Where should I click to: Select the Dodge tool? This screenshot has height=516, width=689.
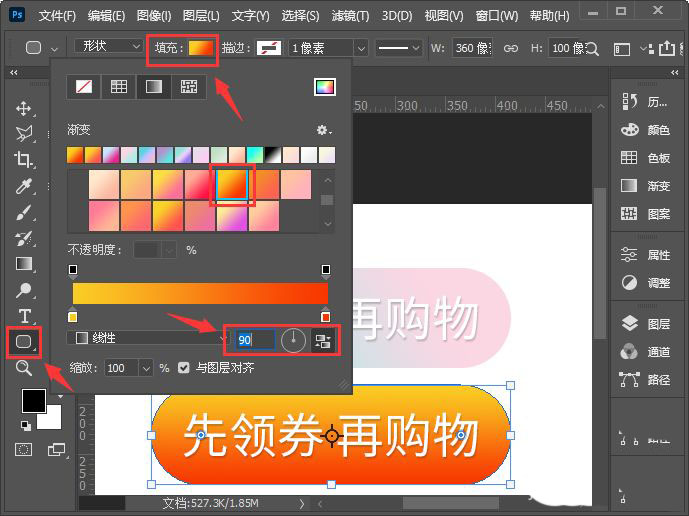24,290
